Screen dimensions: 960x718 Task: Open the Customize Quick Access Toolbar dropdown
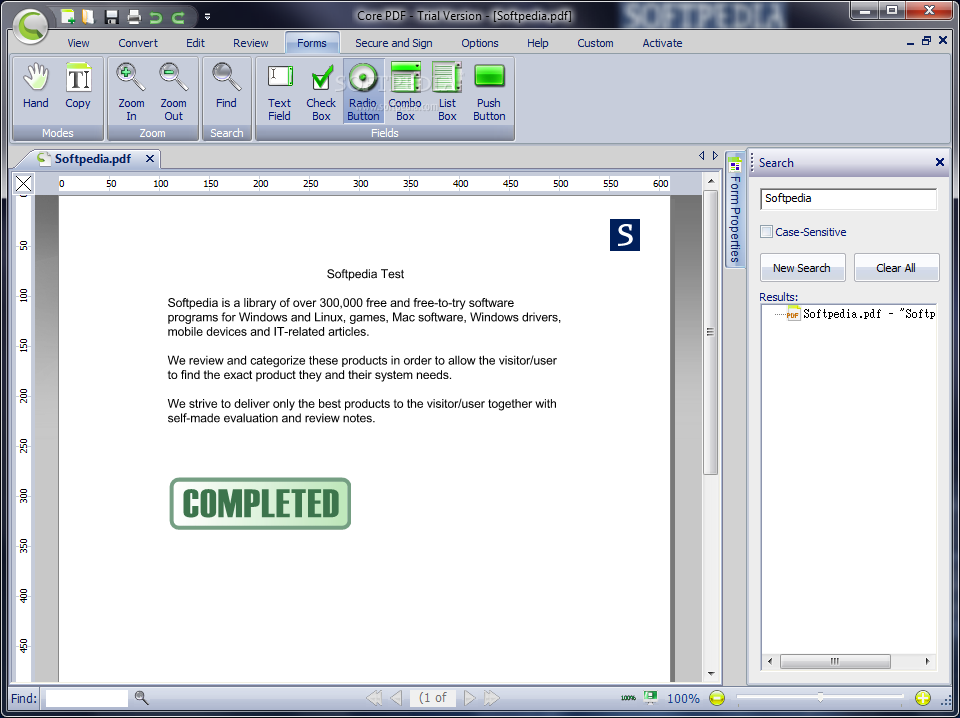(x=208, y=17)
